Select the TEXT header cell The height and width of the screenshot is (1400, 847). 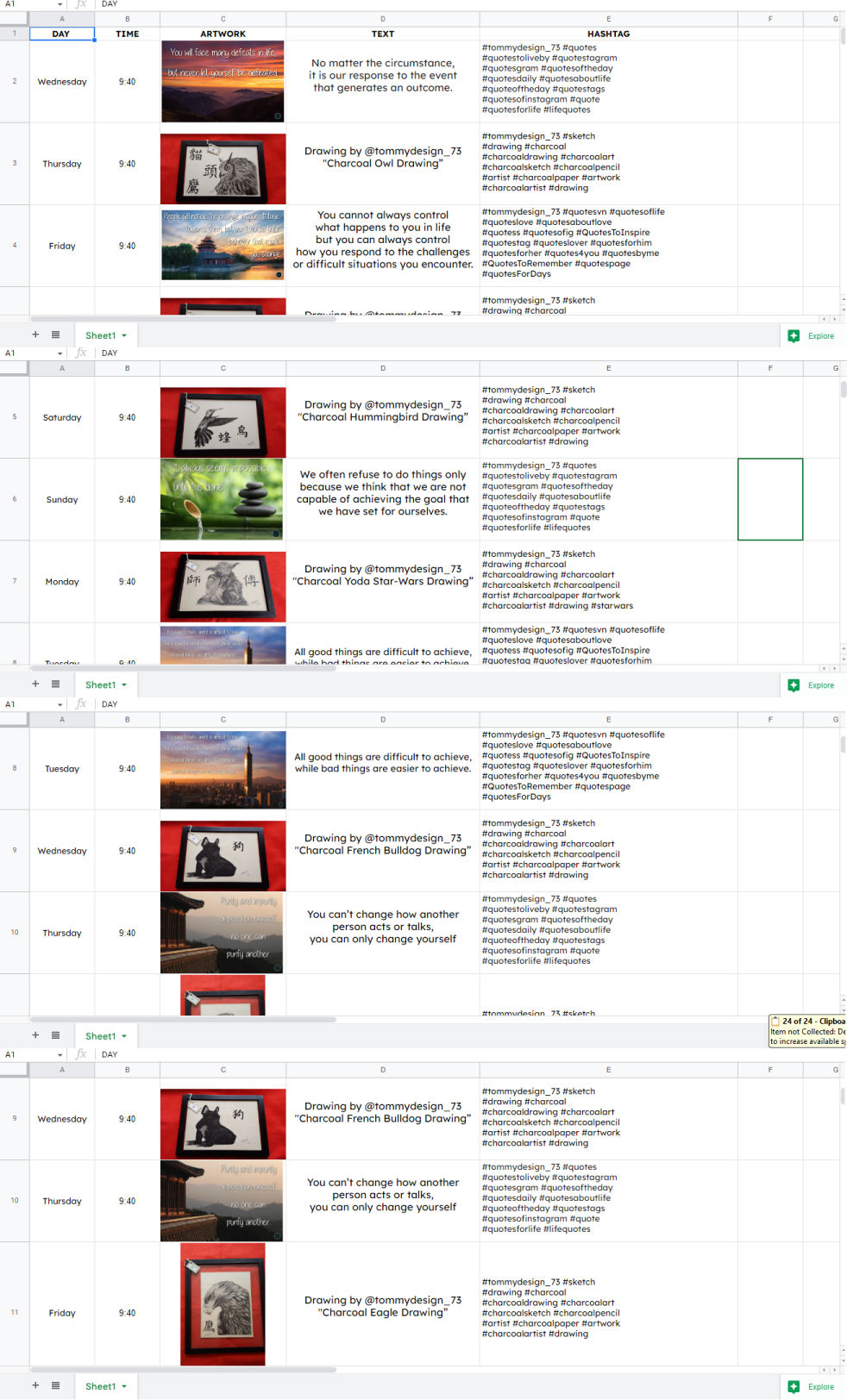(382, 34)
